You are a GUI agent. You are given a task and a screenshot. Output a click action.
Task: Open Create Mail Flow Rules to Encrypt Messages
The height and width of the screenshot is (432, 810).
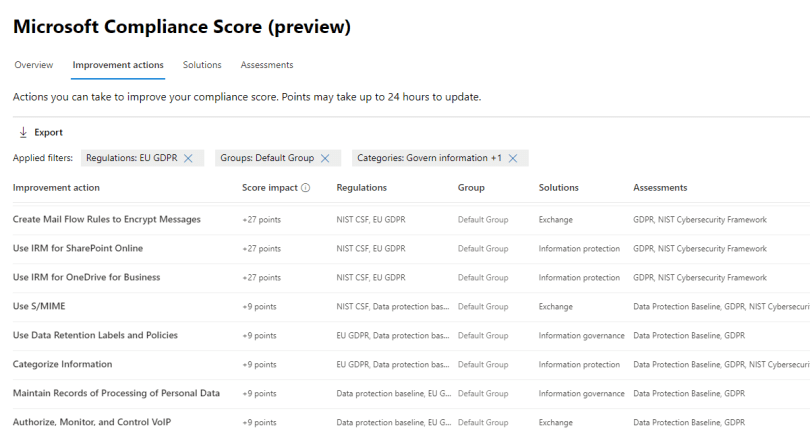(106, 219)
